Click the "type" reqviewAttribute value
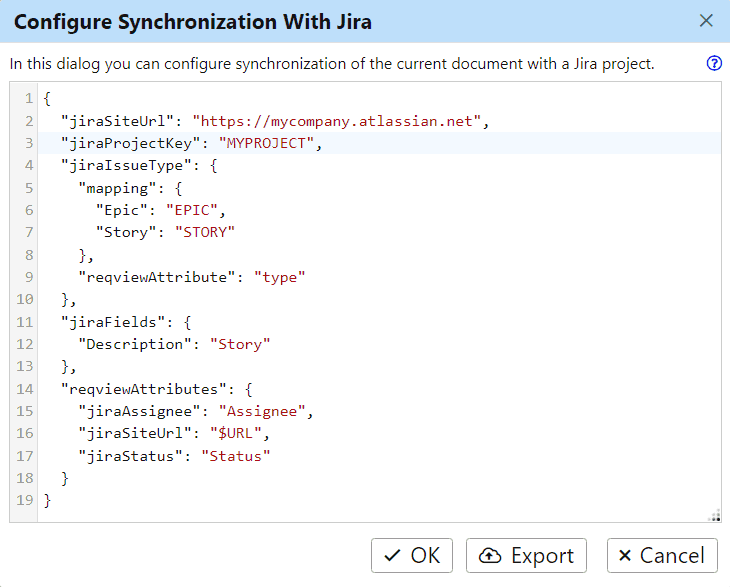 click(279, 277)
